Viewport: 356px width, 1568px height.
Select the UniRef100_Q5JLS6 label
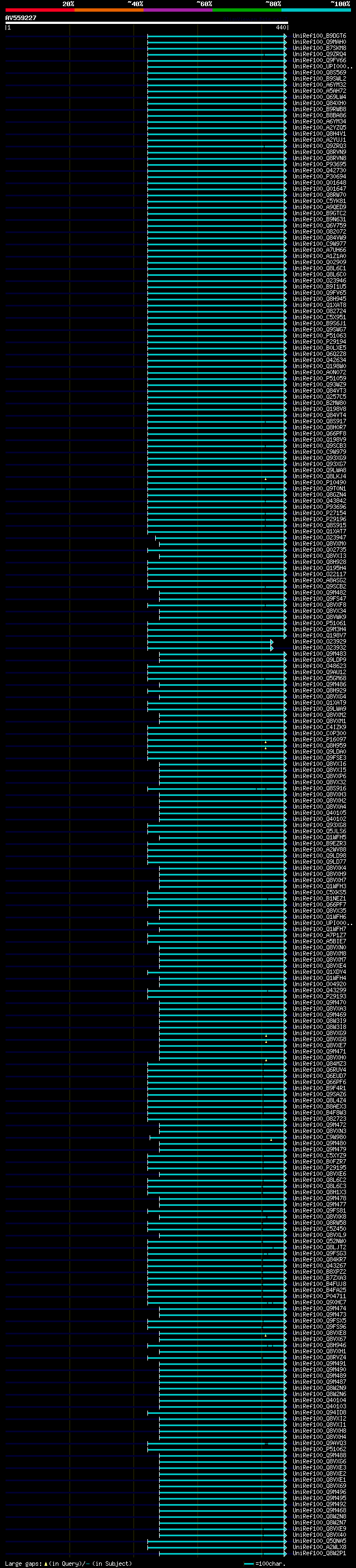[x=319, y=831]
